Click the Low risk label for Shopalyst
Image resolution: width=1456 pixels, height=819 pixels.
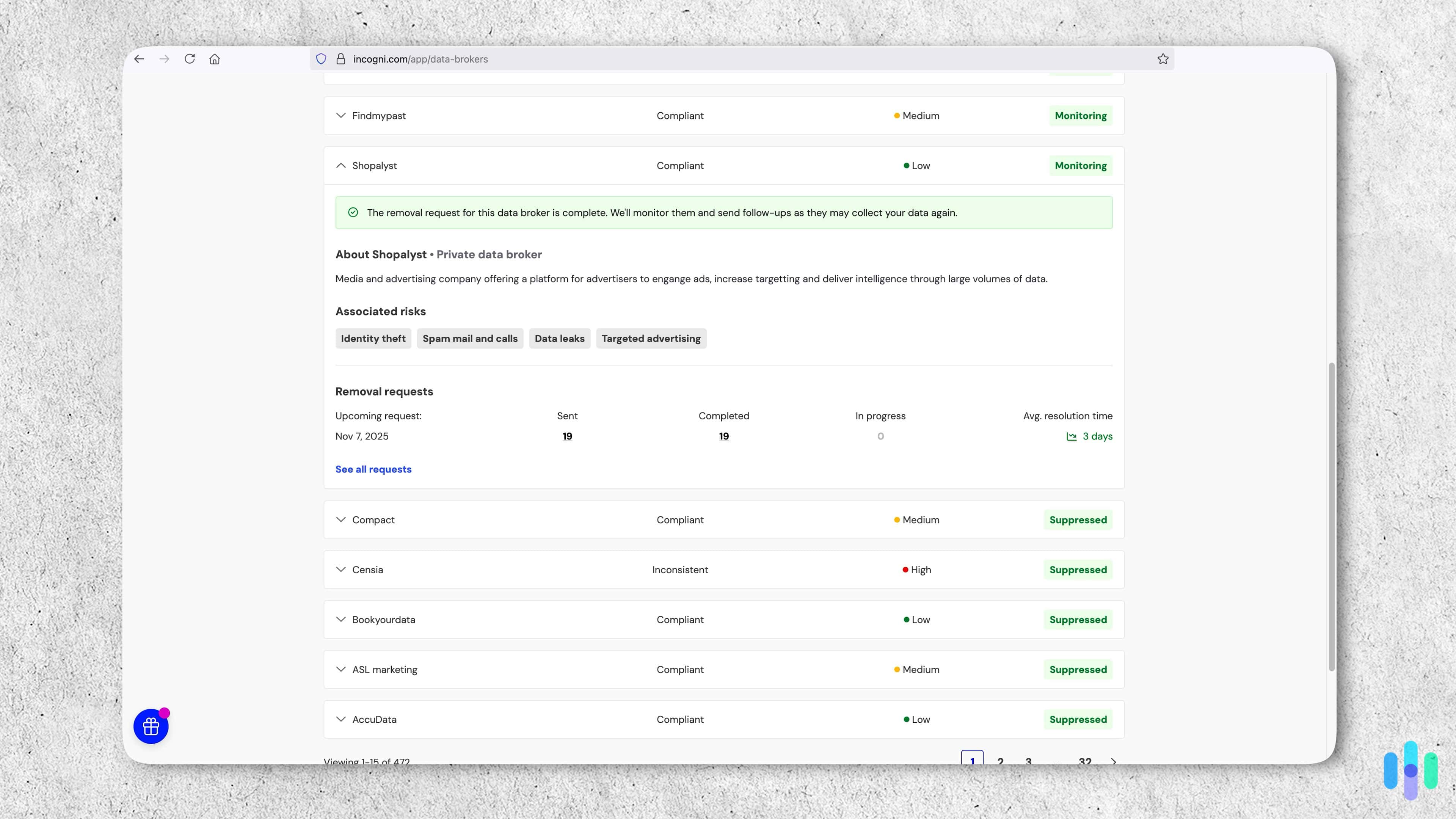(x=917, y=166)
